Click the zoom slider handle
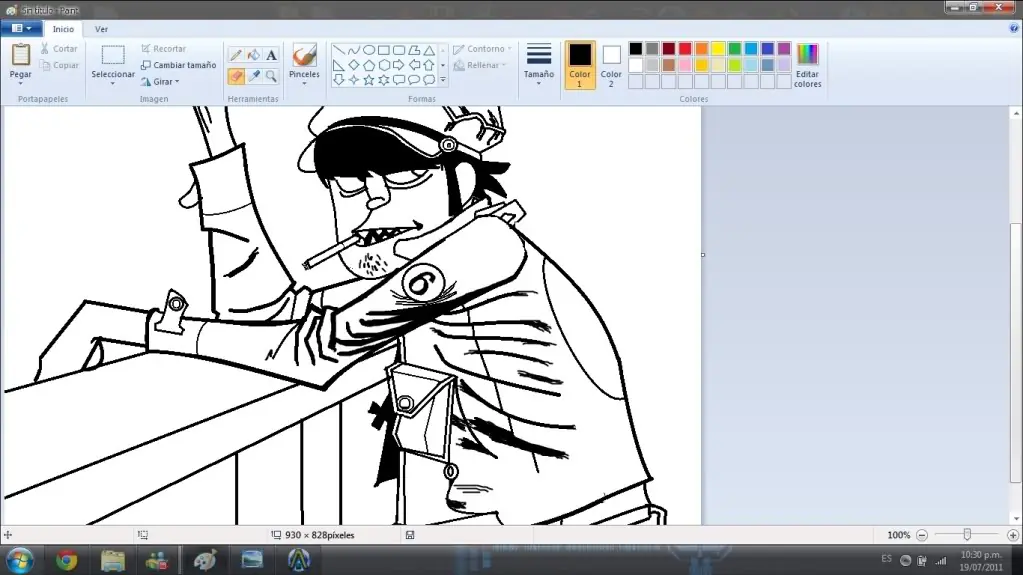 click(x=968, y=535)
